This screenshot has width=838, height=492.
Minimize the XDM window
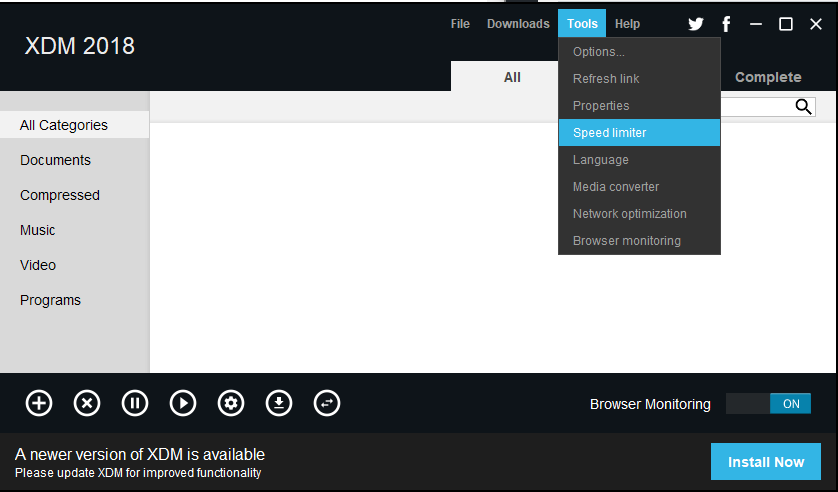pyautogui.click(x=755, y=24)
